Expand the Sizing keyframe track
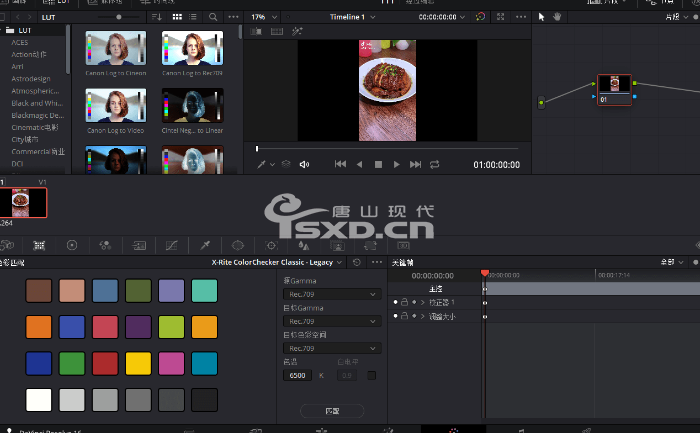 point(422,316)
